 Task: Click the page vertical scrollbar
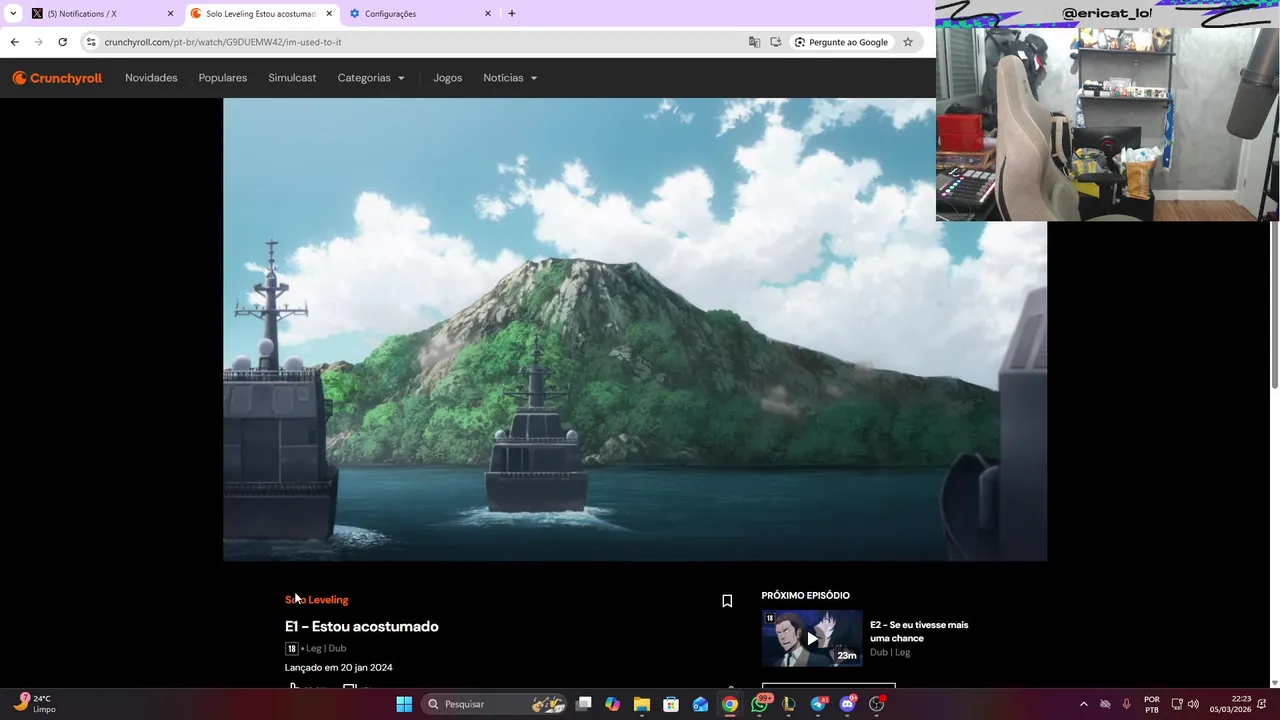coord(1274,305)
